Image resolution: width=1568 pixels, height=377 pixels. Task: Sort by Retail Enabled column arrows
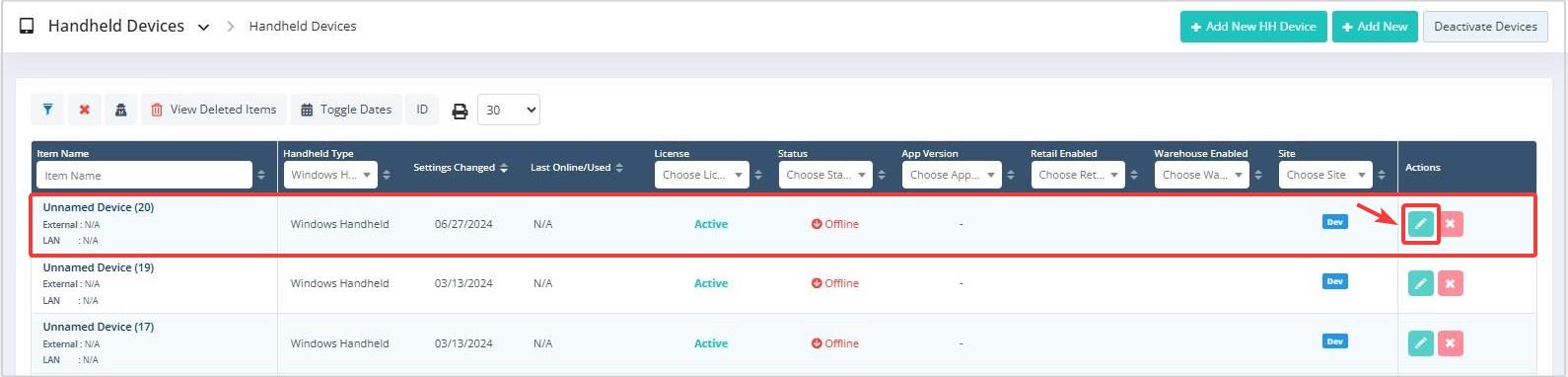click(x=1134, y=175)
